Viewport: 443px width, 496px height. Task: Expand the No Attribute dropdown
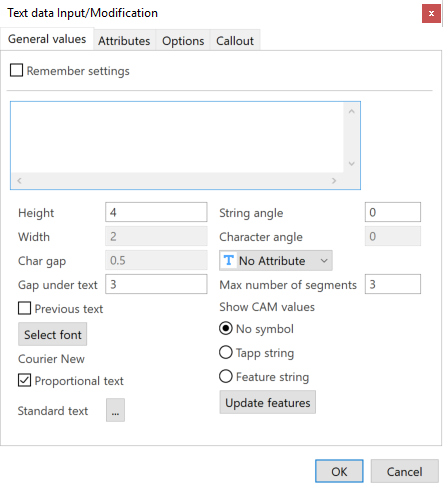276,260
